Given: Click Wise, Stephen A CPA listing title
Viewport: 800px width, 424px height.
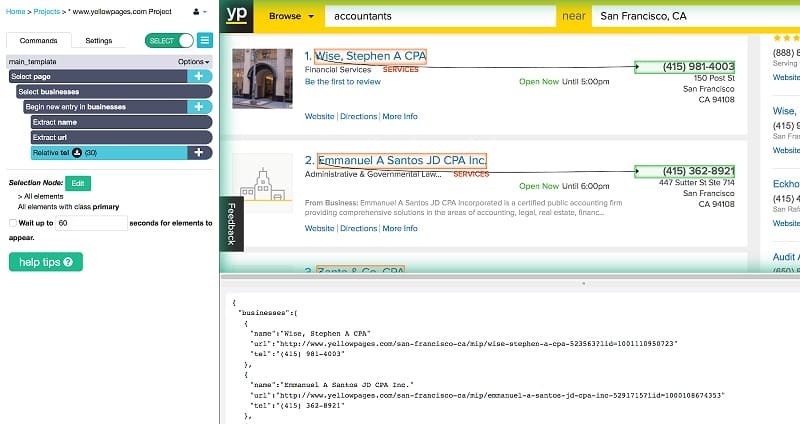Looking at the screenshot, I should pos(370,56).
